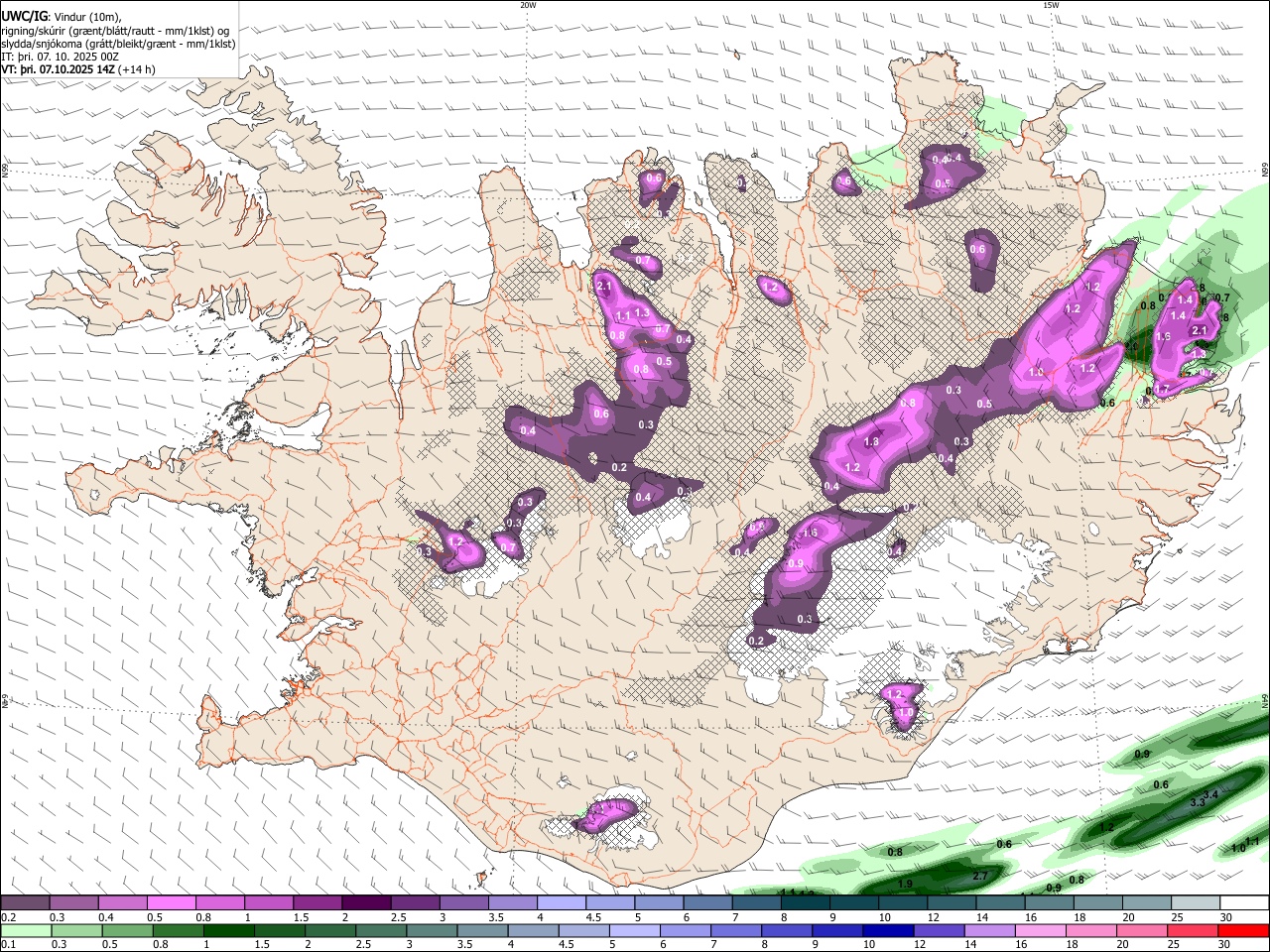Pick the pale grey 25 swatch in the snow legend

pyautogui.click(x=1197, y=903)
